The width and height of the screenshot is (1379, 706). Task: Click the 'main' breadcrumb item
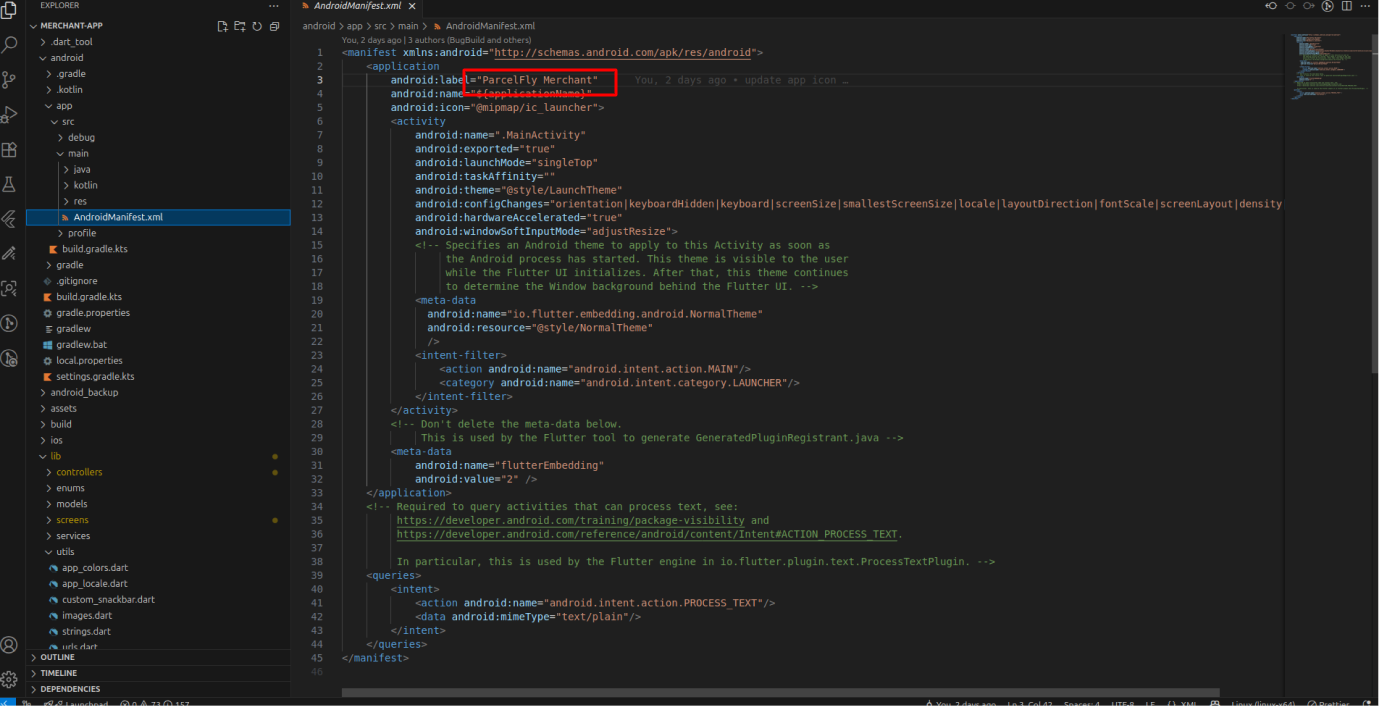[410, 26]
